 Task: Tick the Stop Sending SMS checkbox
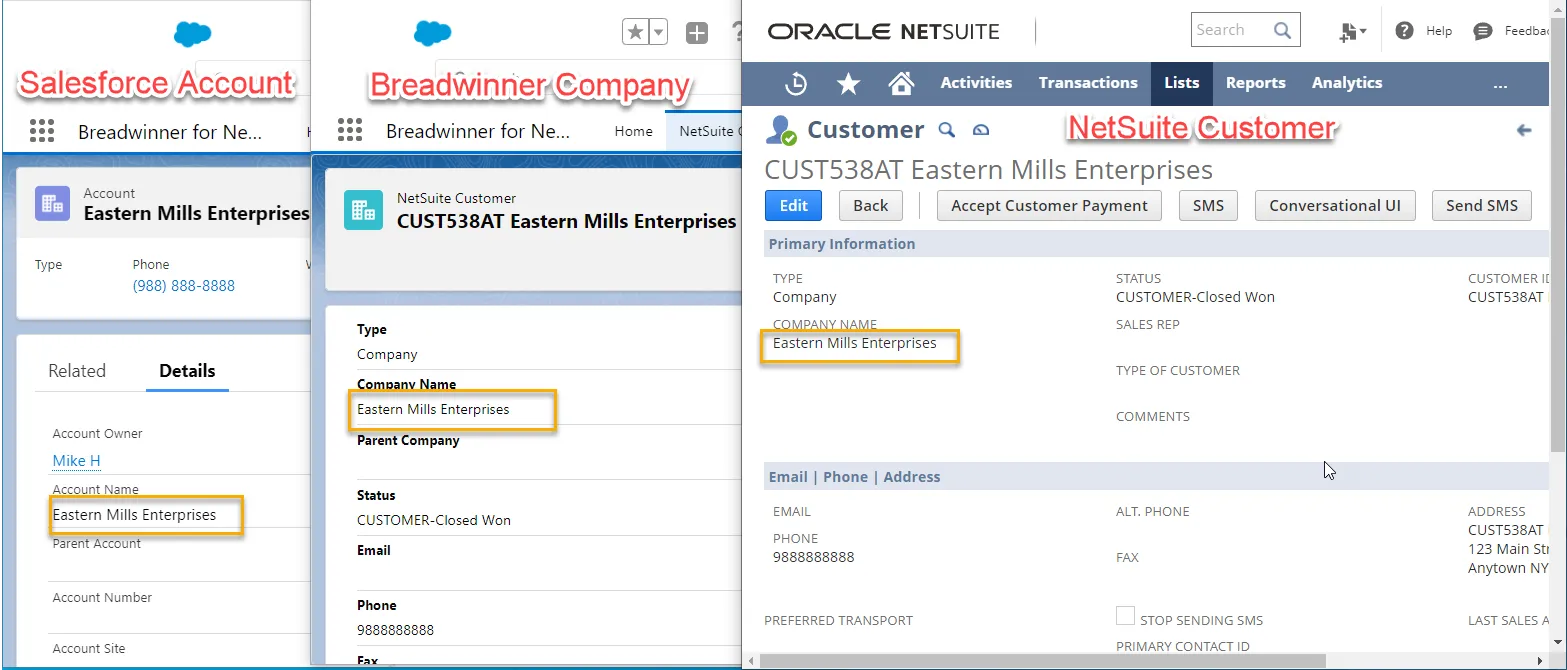(1125, 616)
